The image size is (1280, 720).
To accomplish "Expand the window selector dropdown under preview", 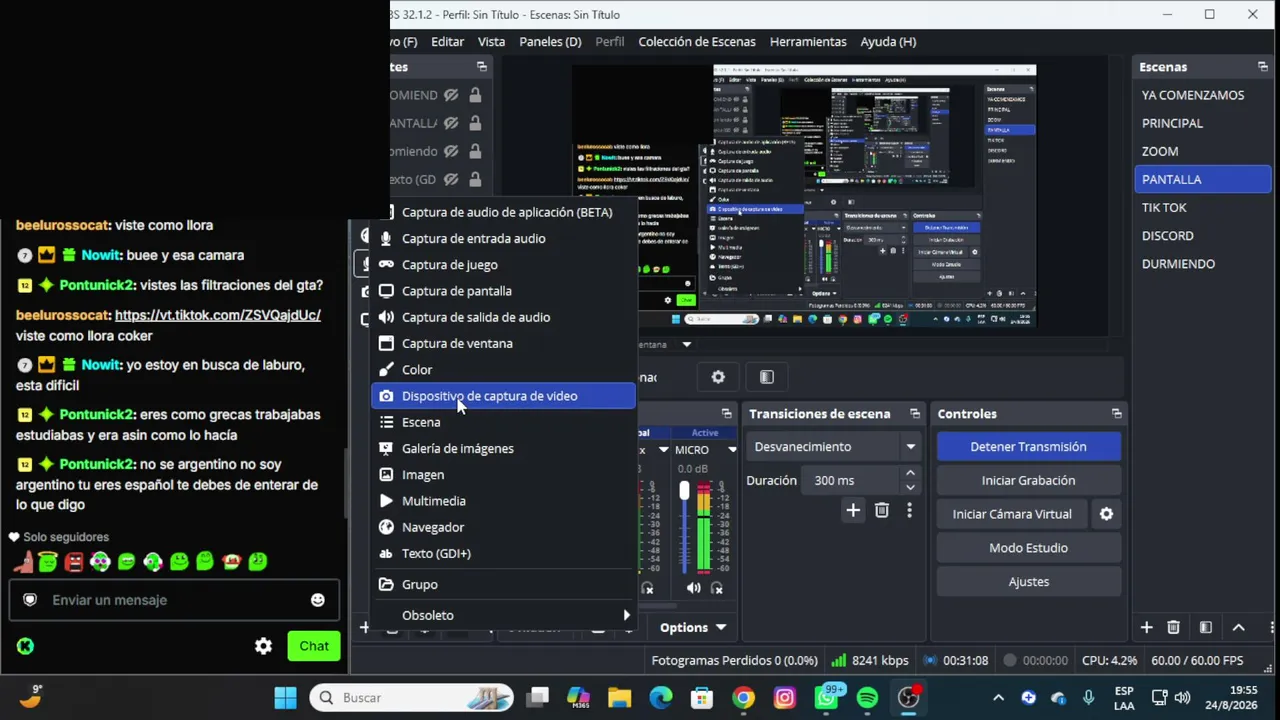I will [x=686, y=344].
